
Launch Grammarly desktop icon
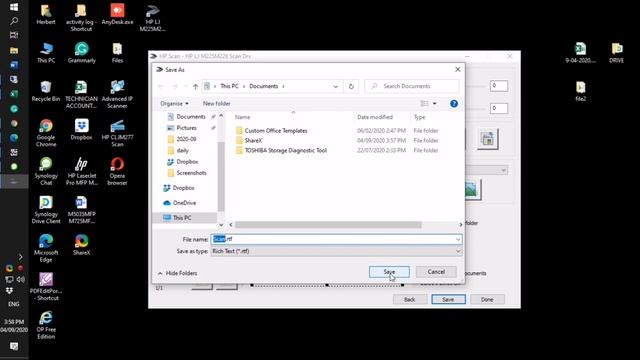pyautogui.click(x=82, y=53)
